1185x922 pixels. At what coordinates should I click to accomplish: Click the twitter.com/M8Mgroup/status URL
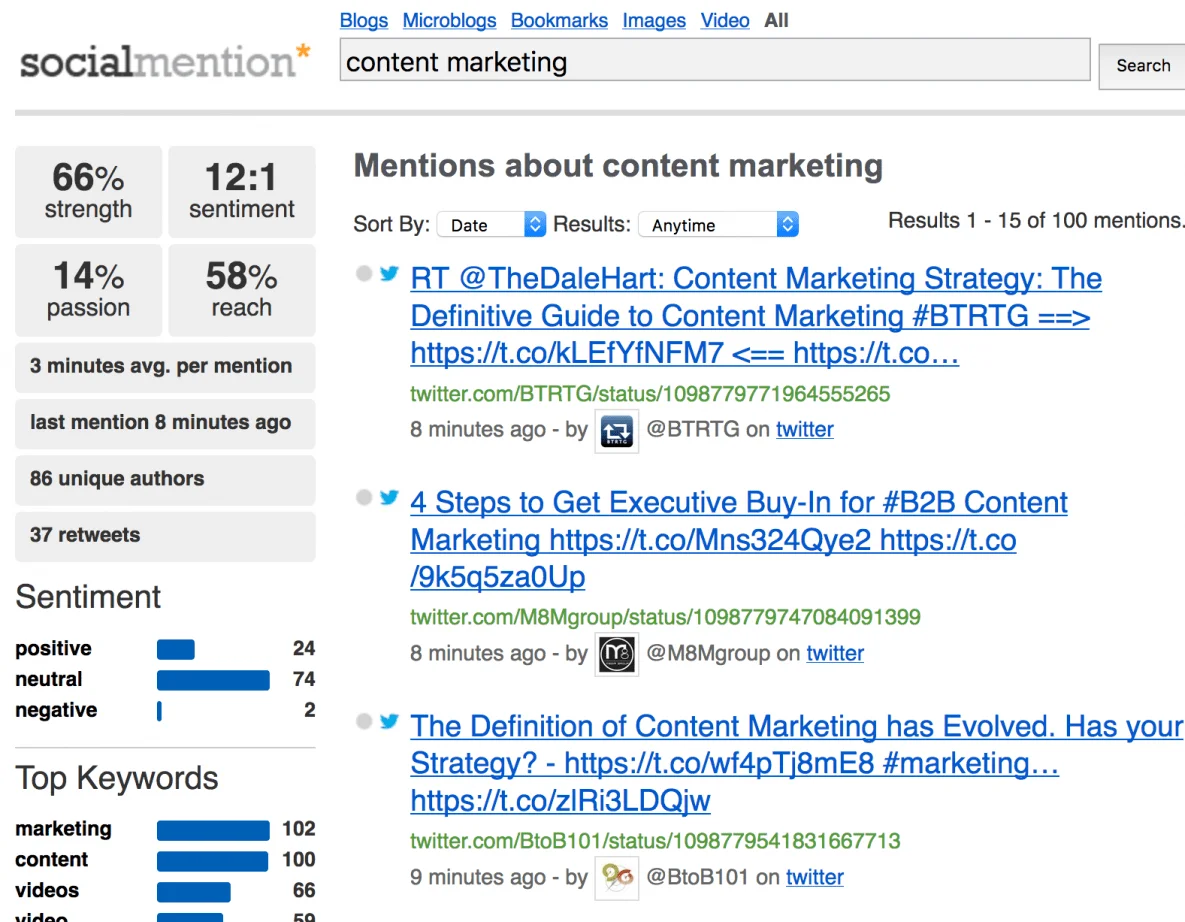point(665,617)
